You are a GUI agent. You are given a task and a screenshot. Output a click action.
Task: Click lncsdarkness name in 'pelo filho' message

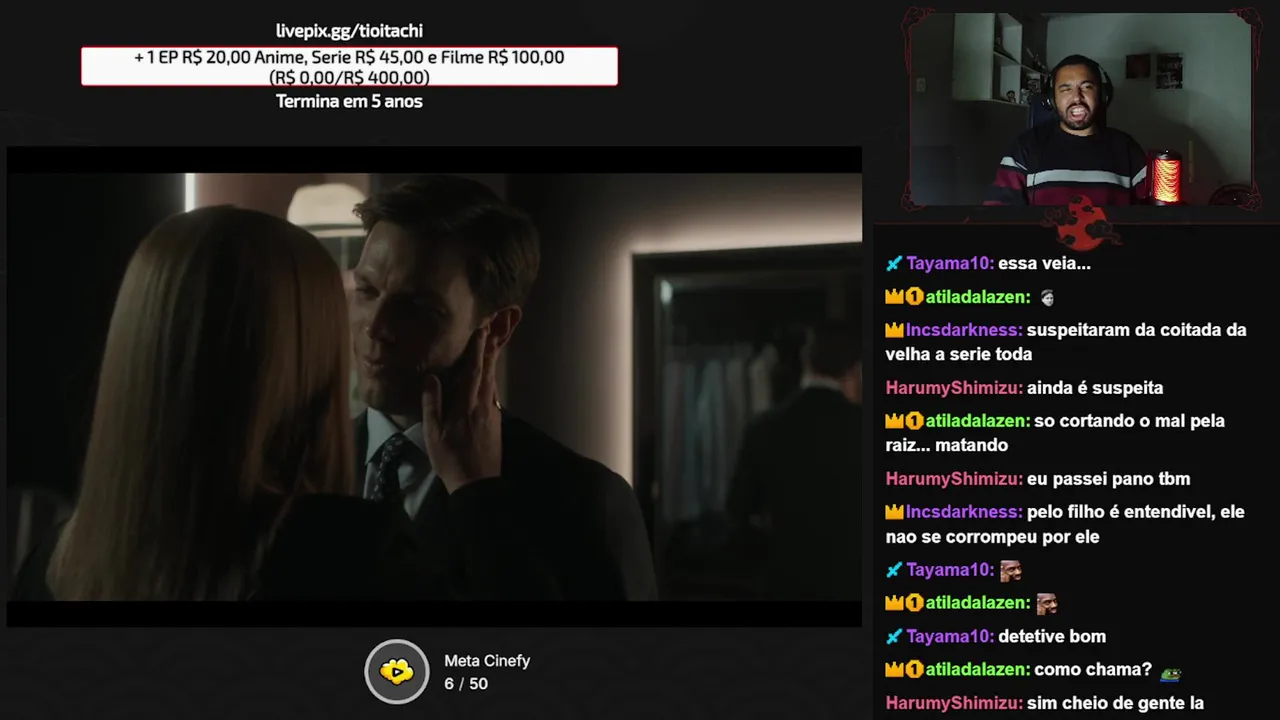pos(964,512)
